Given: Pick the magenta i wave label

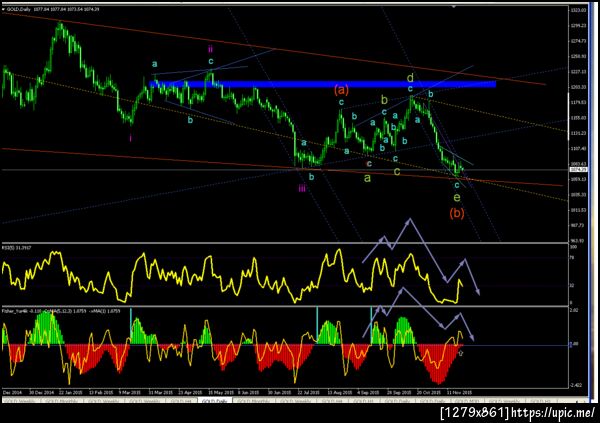Looking at the screenshot, I should click(130, 138).
